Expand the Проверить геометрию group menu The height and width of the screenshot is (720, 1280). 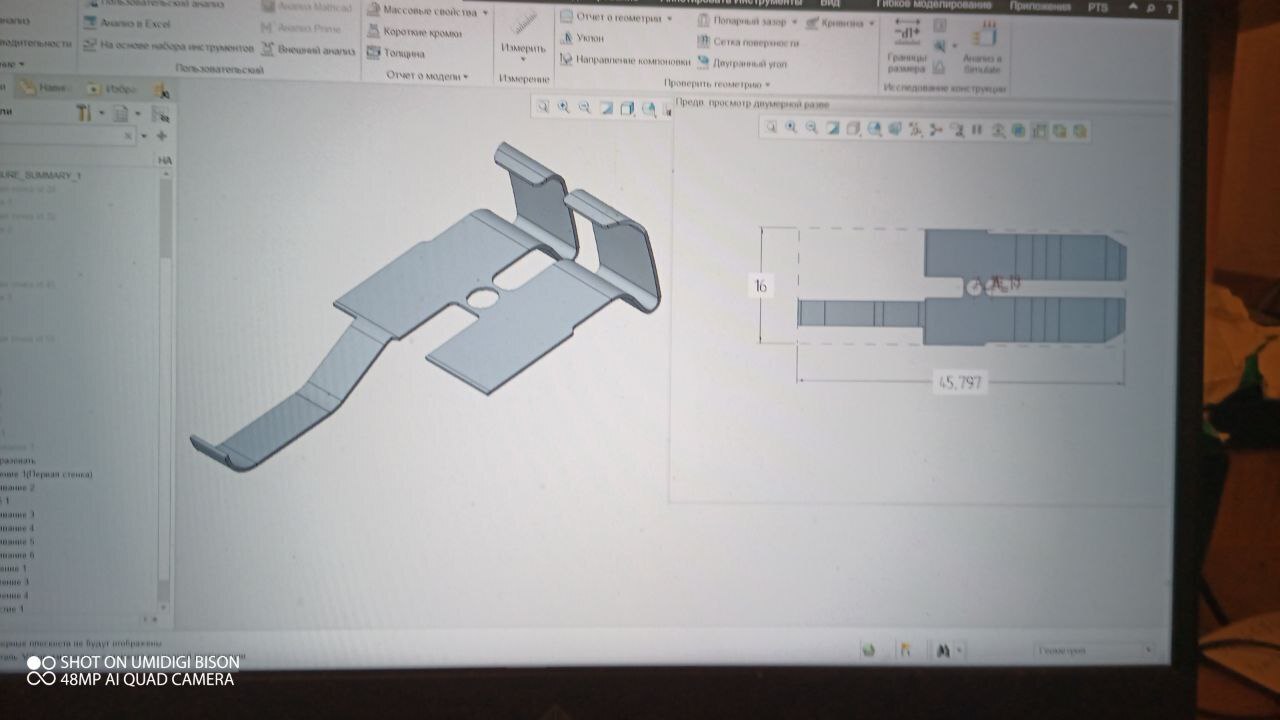(x=717, y=84)
